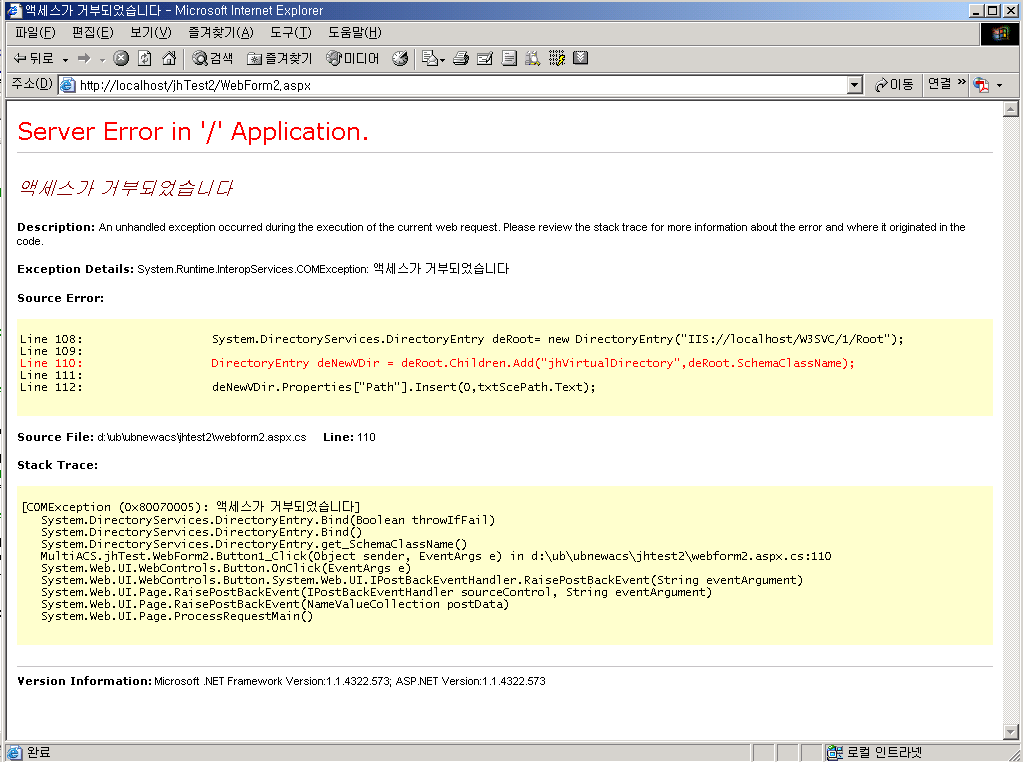
Task: Open the Mail dropdown in toolbar
Action: (433, 59)
